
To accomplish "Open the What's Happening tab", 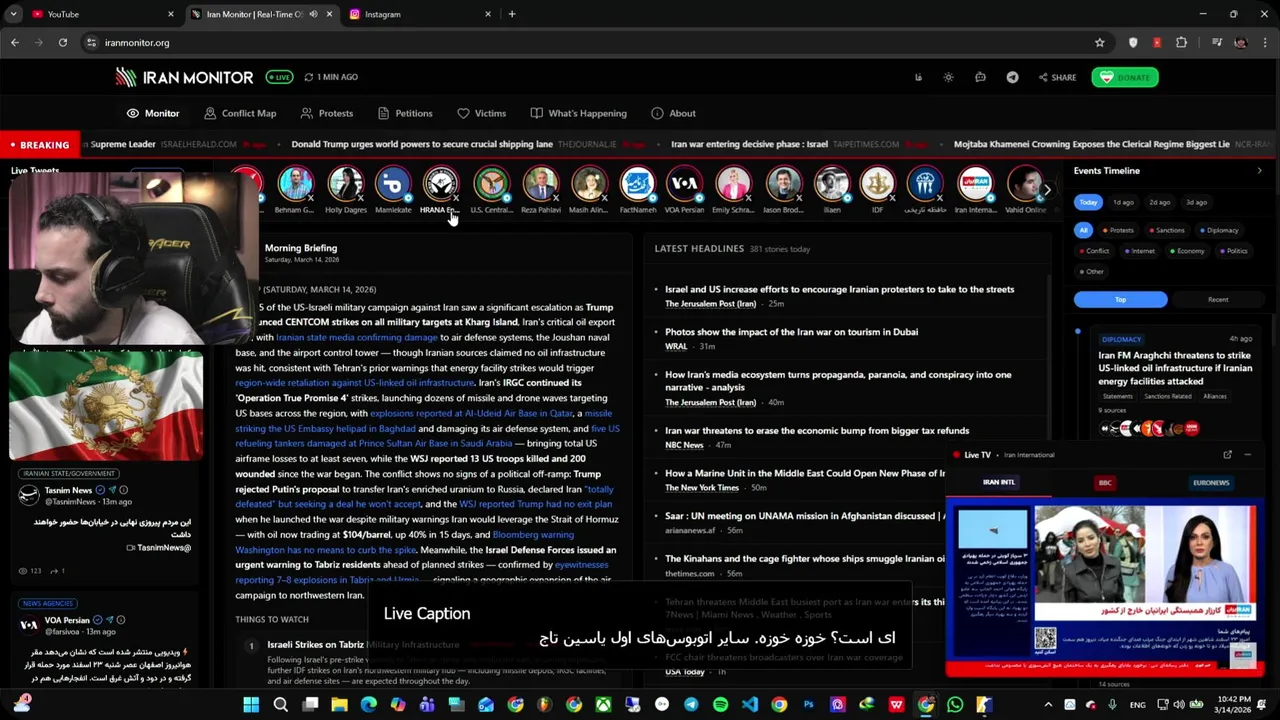I will [x=579, y=113].
